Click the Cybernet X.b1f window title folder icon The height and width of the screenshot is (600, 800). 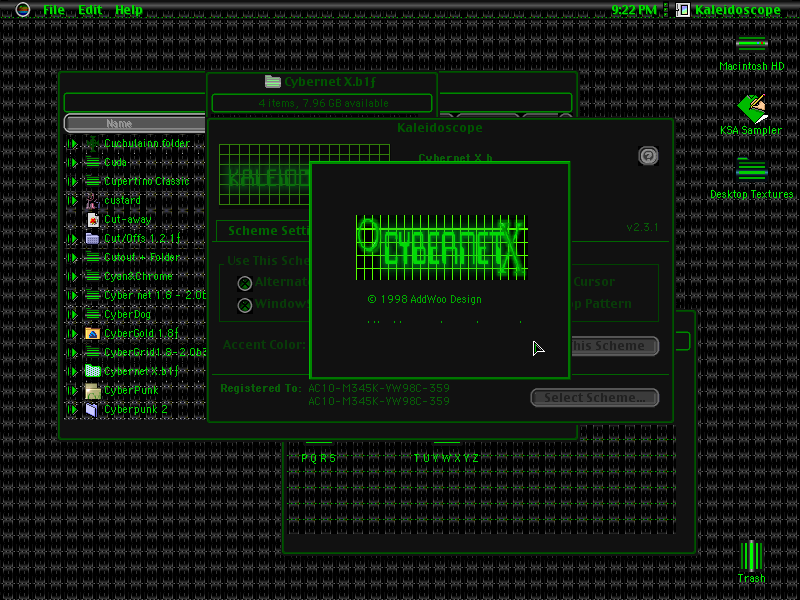point(273,81)
